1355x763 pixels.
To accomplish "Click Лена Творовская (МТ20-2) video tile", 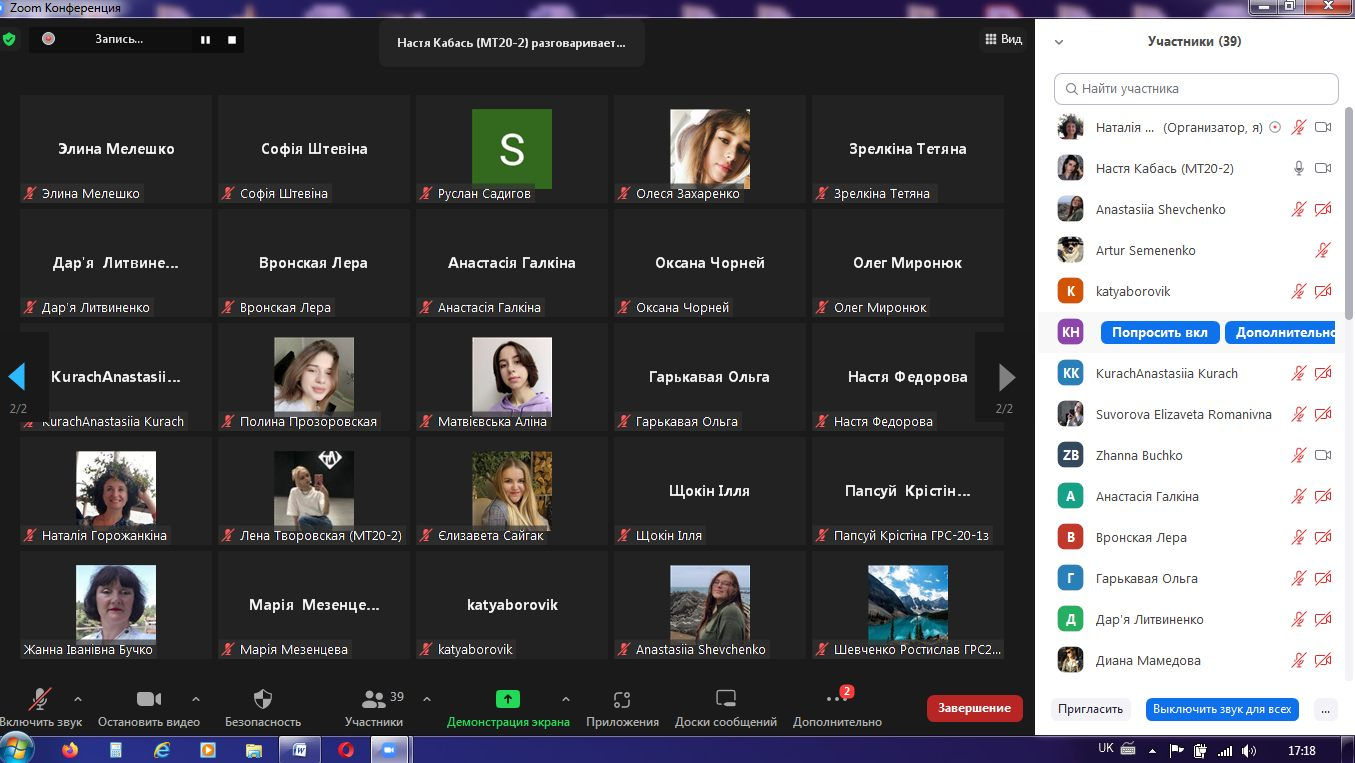I will tap(314, 491).
